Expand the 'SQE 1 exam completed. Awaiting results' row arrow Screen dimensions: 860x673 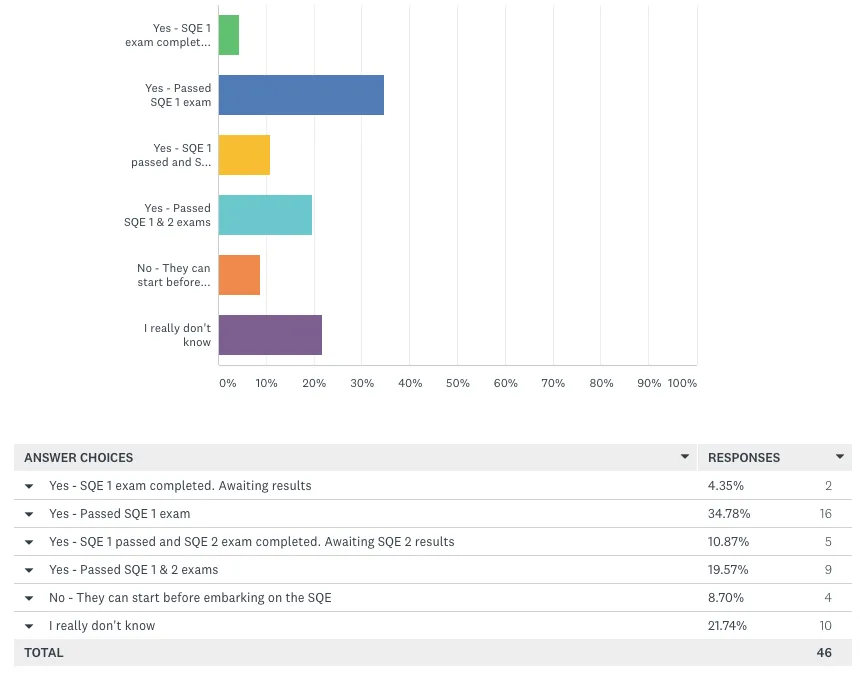pyautogui.click(x=29, y=486)
